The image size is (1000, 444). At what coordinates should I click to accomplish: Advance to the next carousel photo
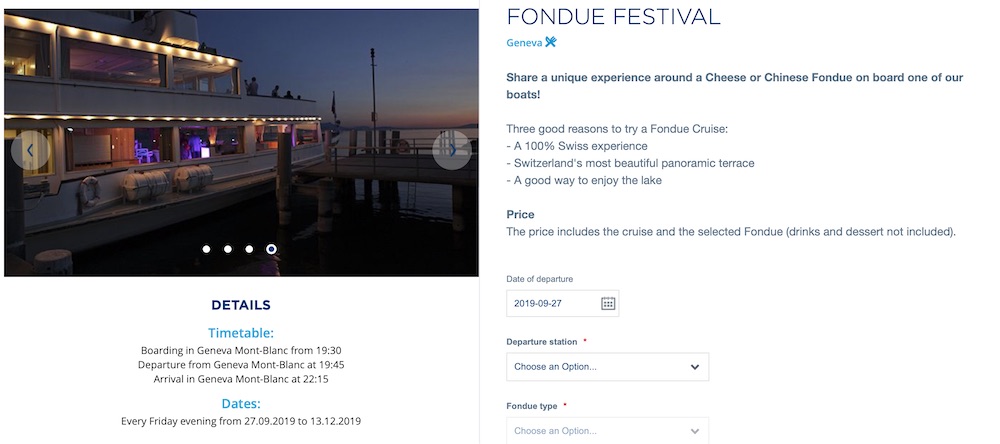pyautogui.click(x=452, y=150)
